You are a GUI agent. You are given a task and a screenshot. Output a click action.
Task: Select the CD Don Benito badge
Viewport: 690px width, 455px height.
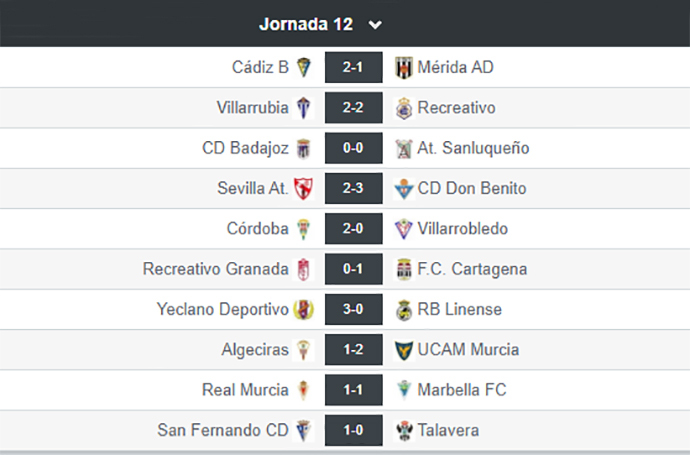pyautogui.click(x=404, y=188)
